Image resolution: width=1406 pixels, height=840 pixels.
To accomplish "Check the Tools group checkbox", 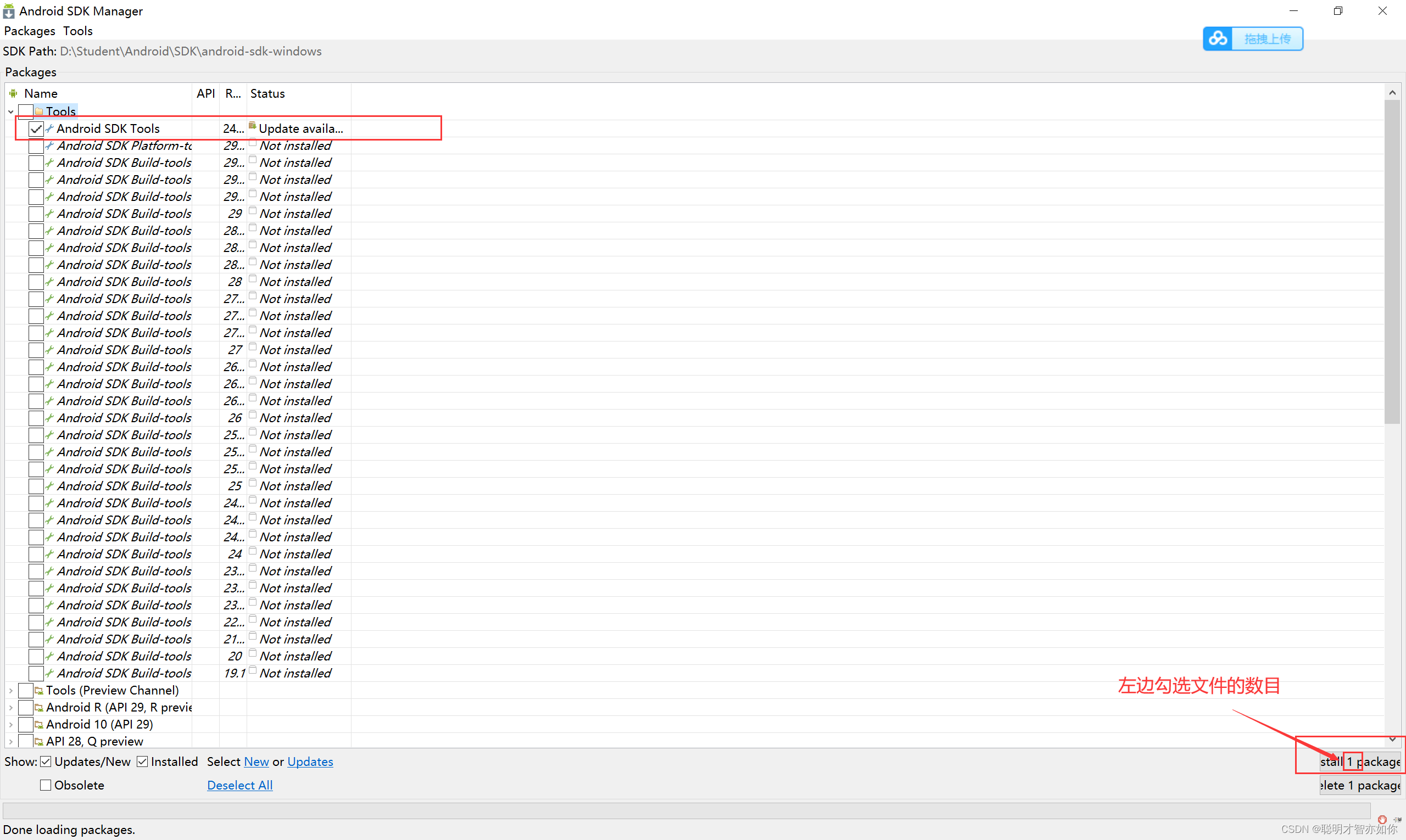I will [25, 111].
